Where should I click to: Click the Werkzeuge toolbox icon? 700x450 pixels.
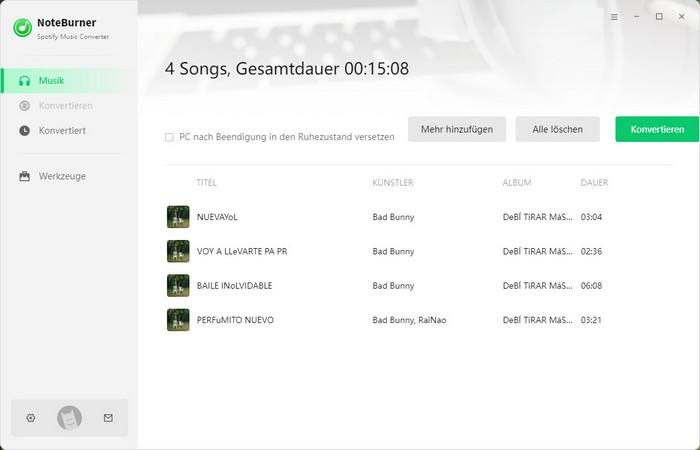coord(25,176)
